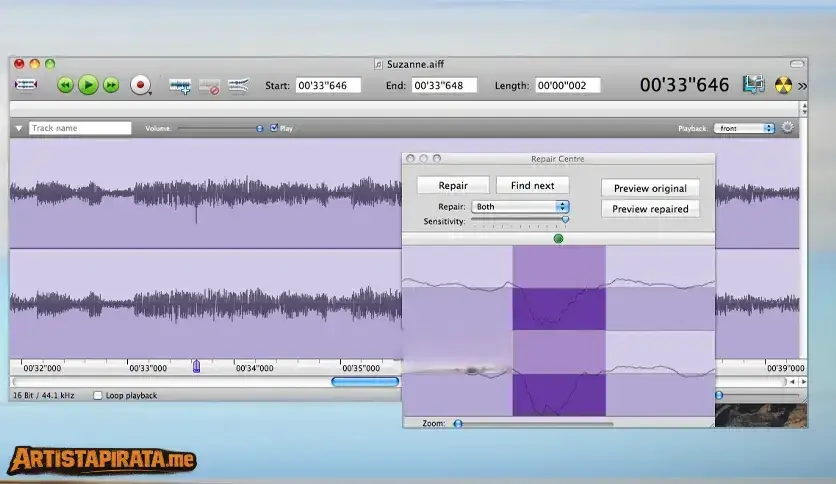Click the 00'39"000 timeline label
836x484 pixels.
coord(785,368)
